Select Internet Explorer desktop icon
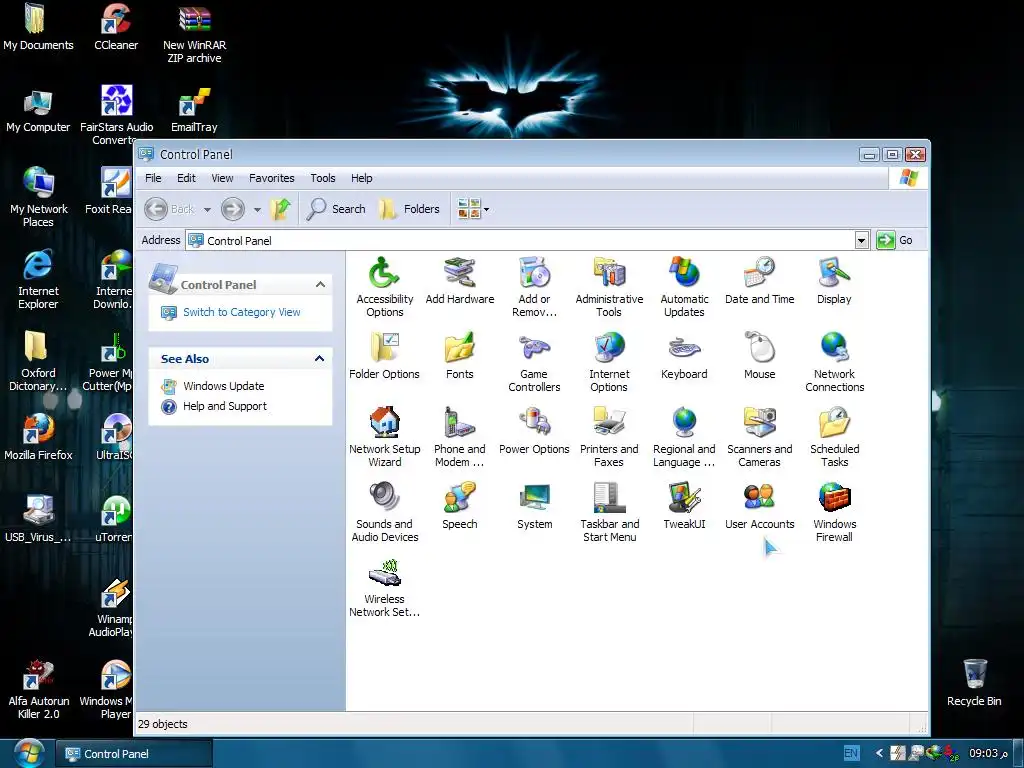 (38, 280)
